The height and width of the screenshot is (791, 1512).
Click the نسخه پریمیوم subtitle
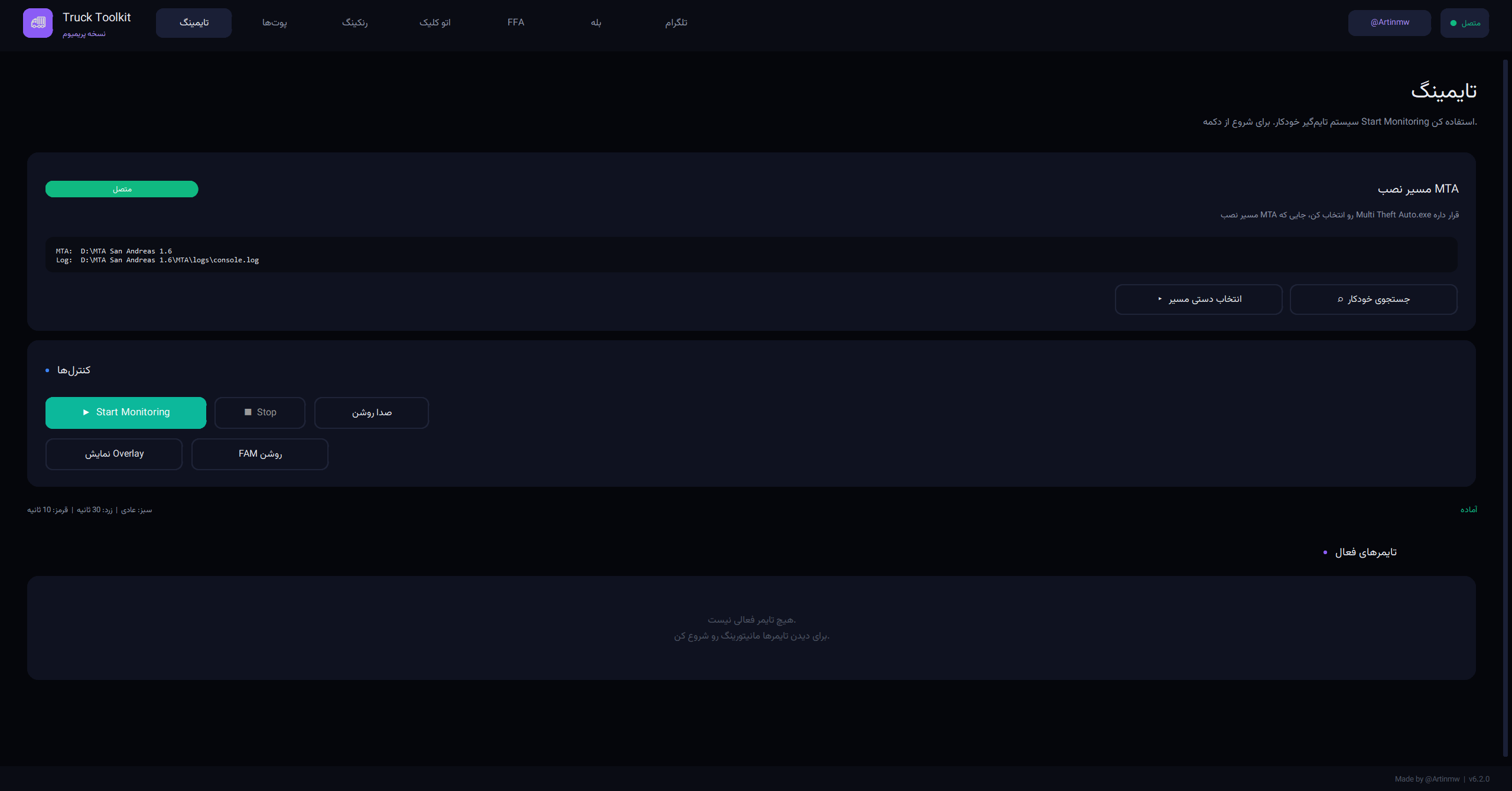[84, 34]
